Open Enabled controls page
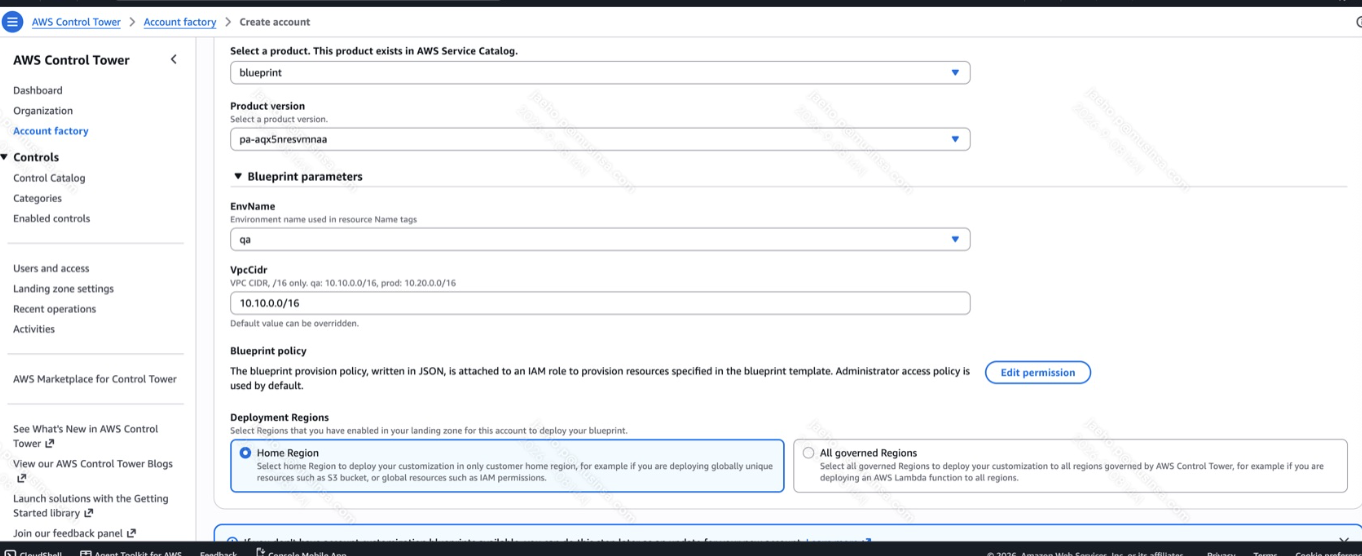This screenshot has width=1362, height=556. pos(52,218)
